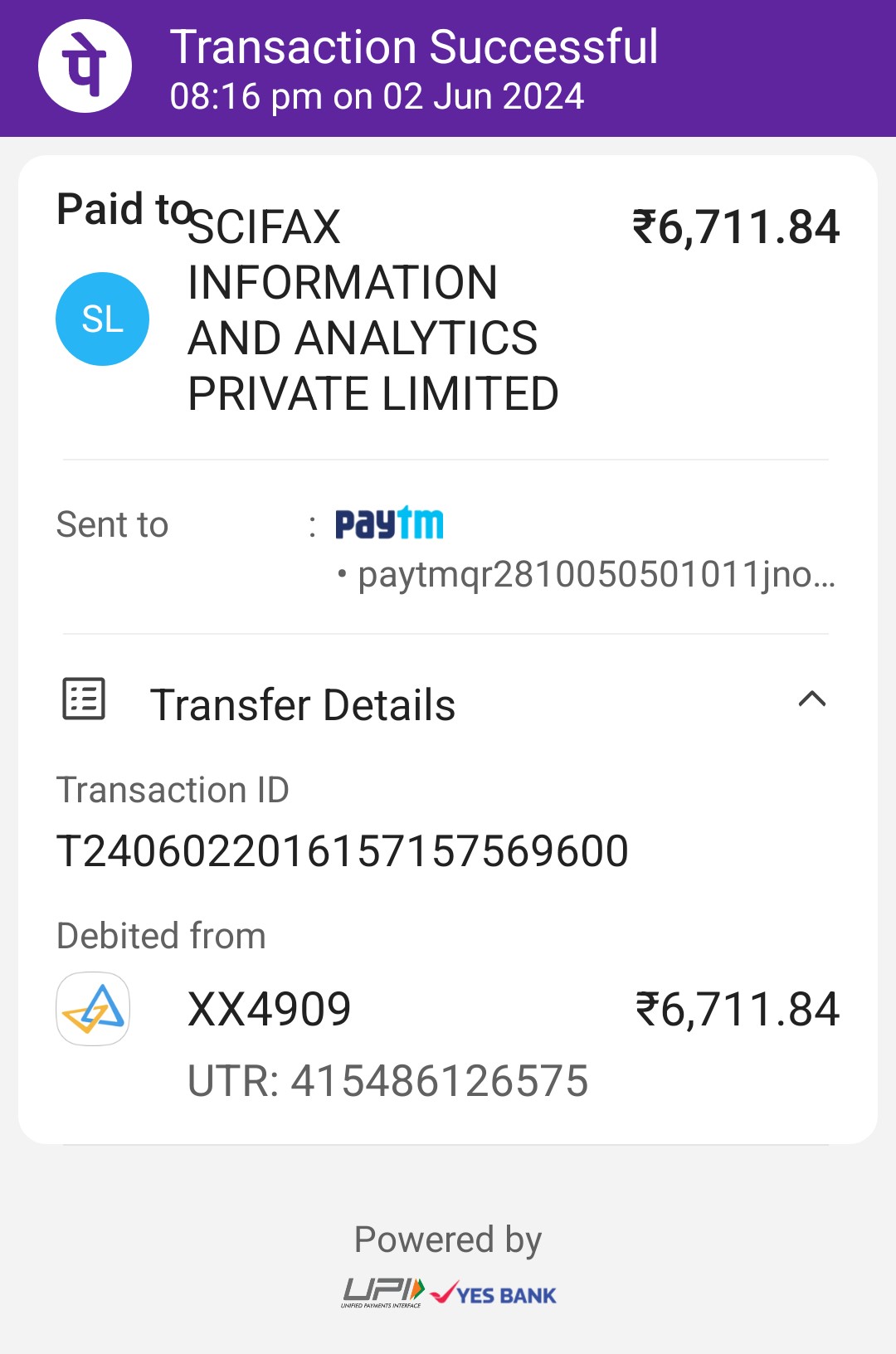
Task: Tap the Transfer Details heading
Action: click(303, 705)
